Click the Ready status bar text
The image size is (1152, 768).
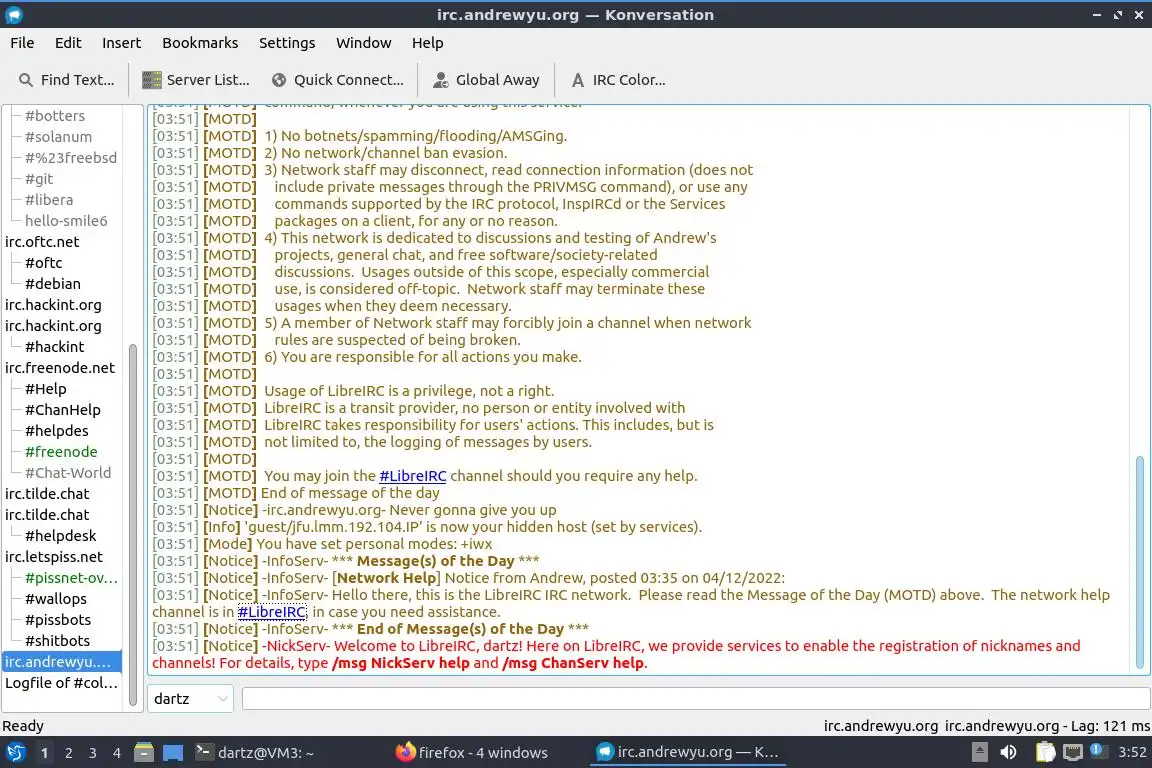pyautogui.click(x=23, y=726)
